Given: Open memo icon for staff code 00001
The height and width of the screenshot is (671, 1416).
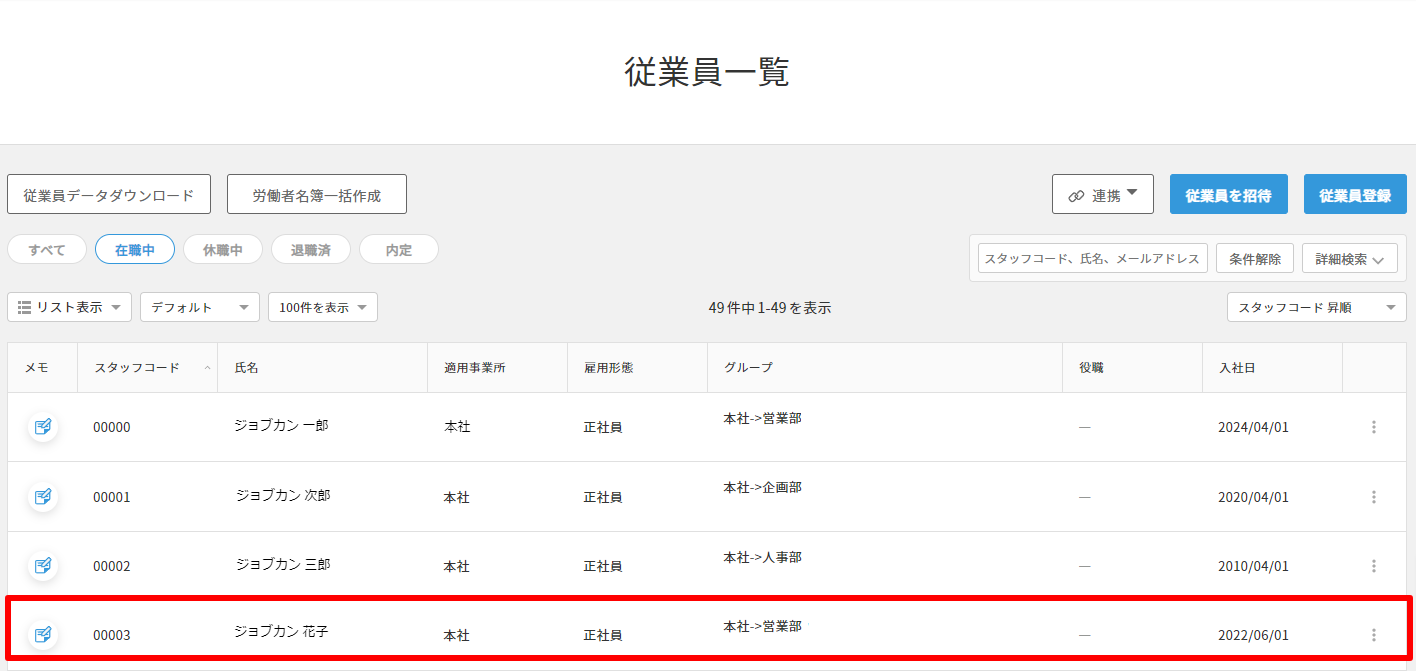Looking at the screenshot, I should click(x=42, y=496).
